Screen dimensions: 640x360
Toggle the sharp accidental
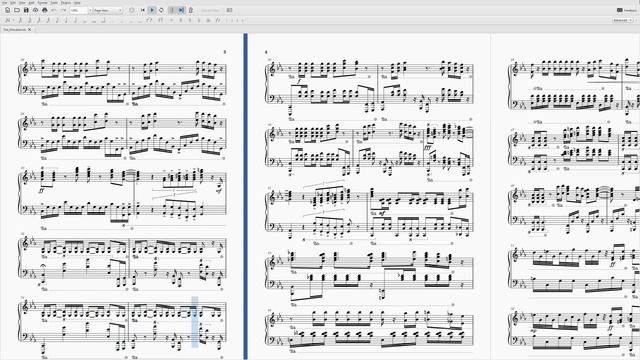[x=181, y=20]
